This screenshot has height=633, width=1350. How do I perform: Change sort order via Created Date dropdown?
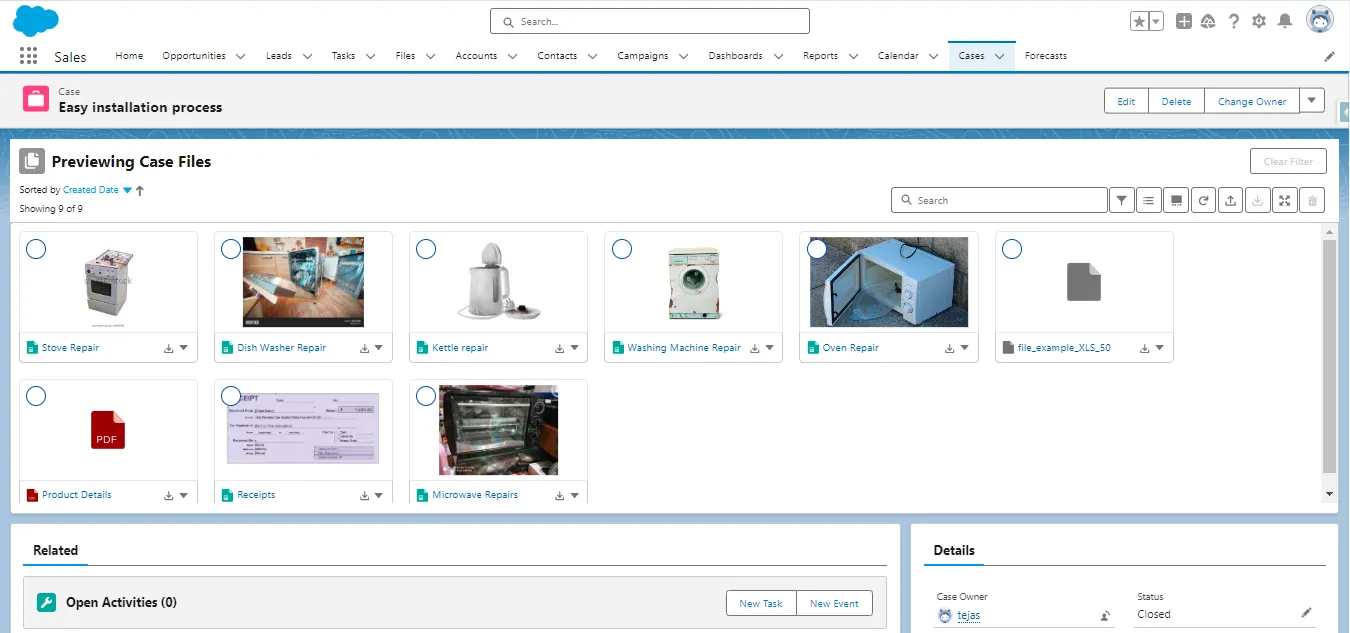point(126,189)
